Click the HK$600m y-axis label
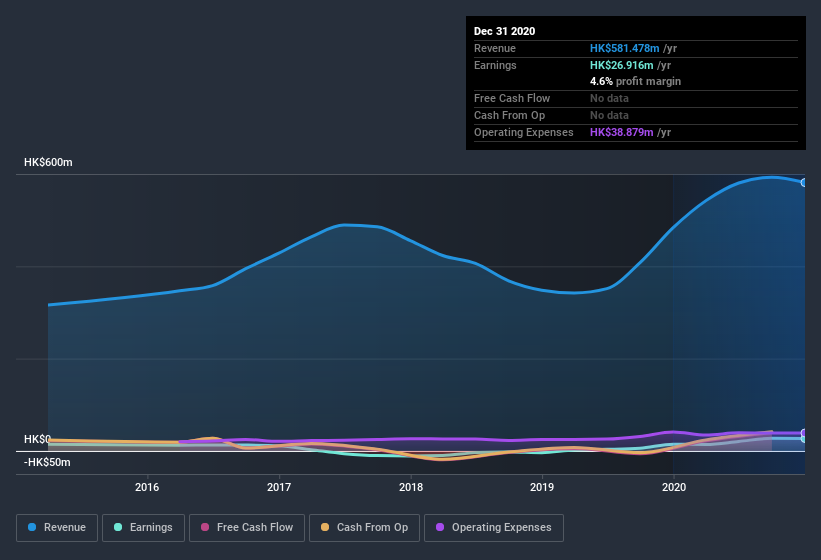The height and width of the screenshot is (560, 821). pos(48,162)
